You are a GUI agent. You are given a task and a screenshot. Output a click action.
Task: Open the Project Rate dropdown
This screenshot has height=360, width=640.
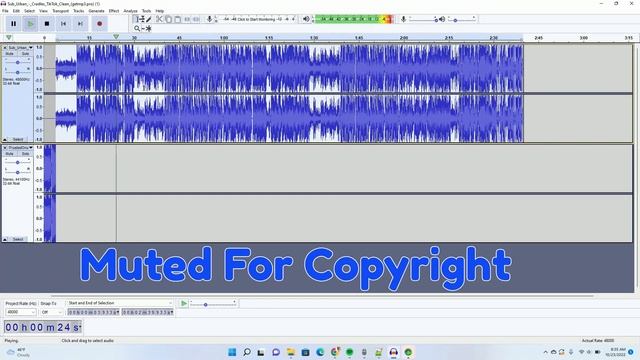click(20, 312)
